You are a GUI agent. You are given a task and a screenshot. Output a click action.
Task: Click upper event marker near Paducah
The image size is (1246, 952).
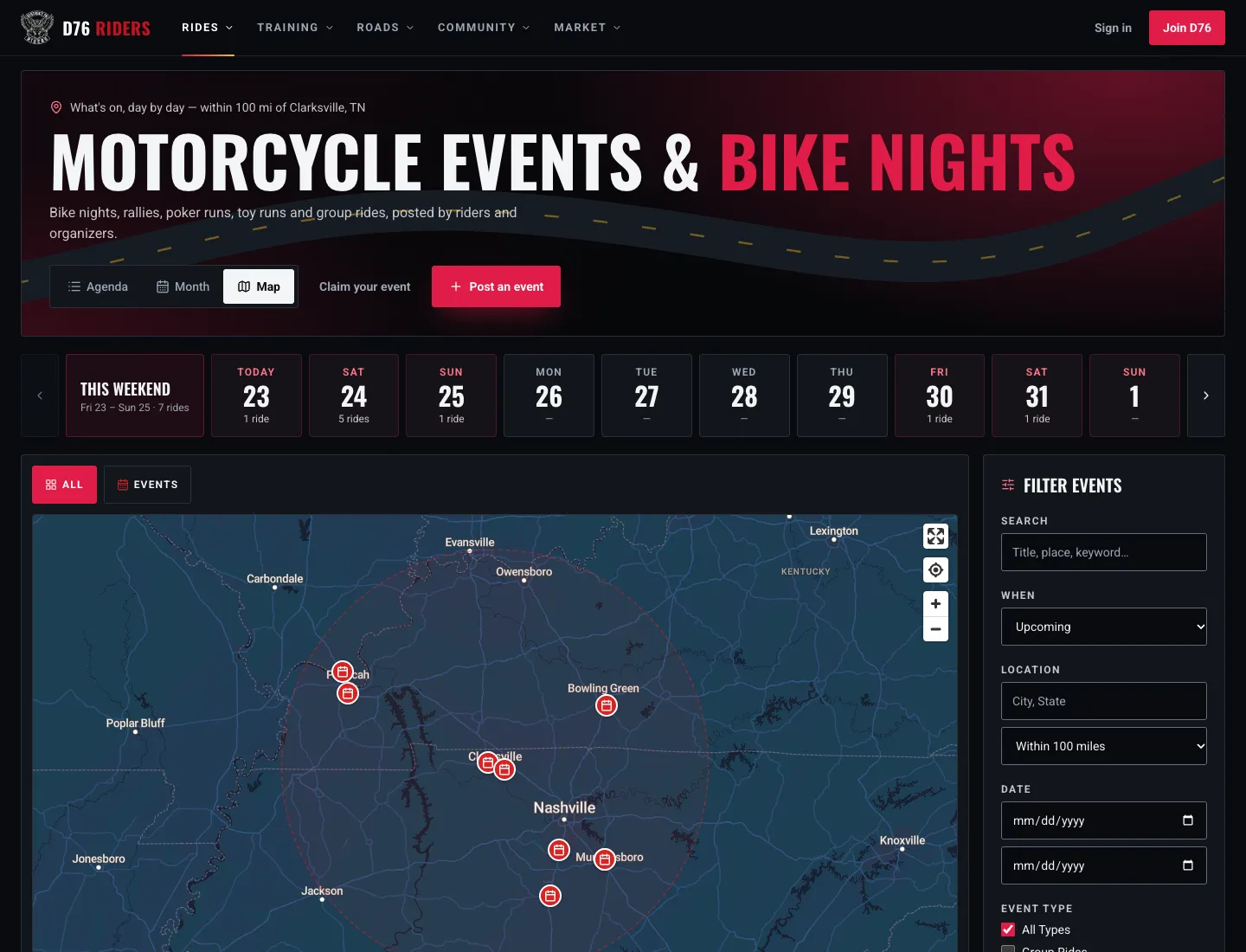pos(343,672)
